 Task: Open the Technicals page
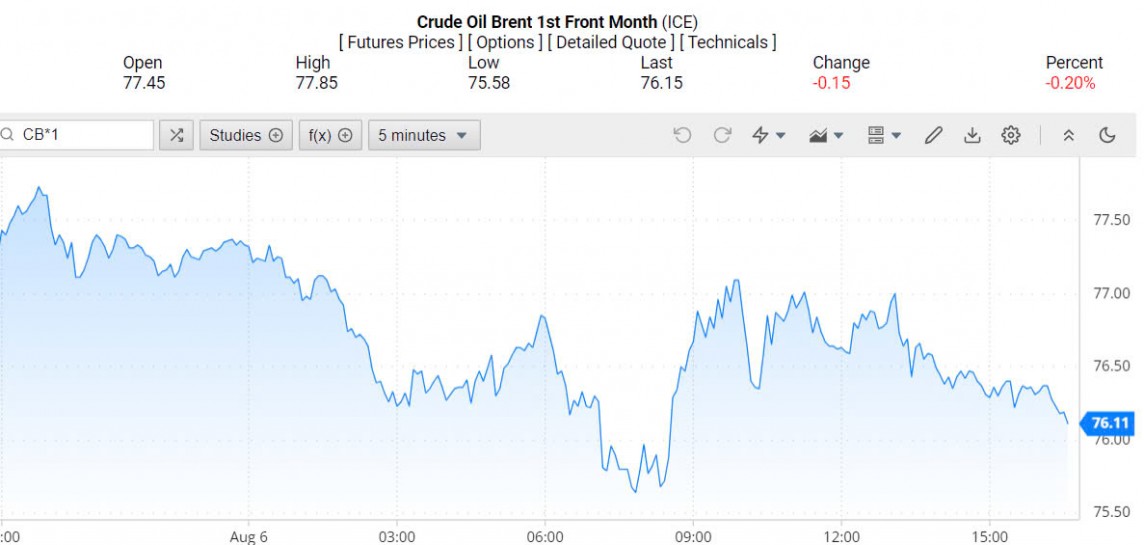coord(728,42)
